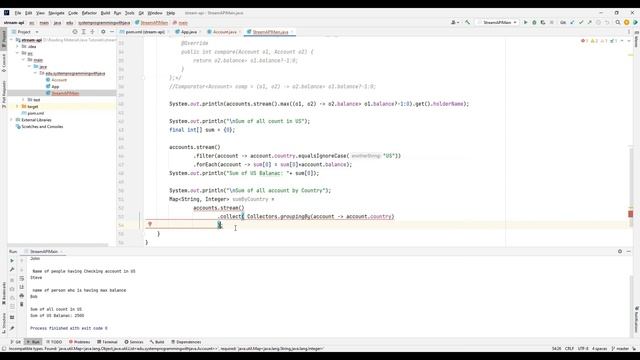Expand the test folder
The height and width of the screenshot is (360, 640).
24,100
